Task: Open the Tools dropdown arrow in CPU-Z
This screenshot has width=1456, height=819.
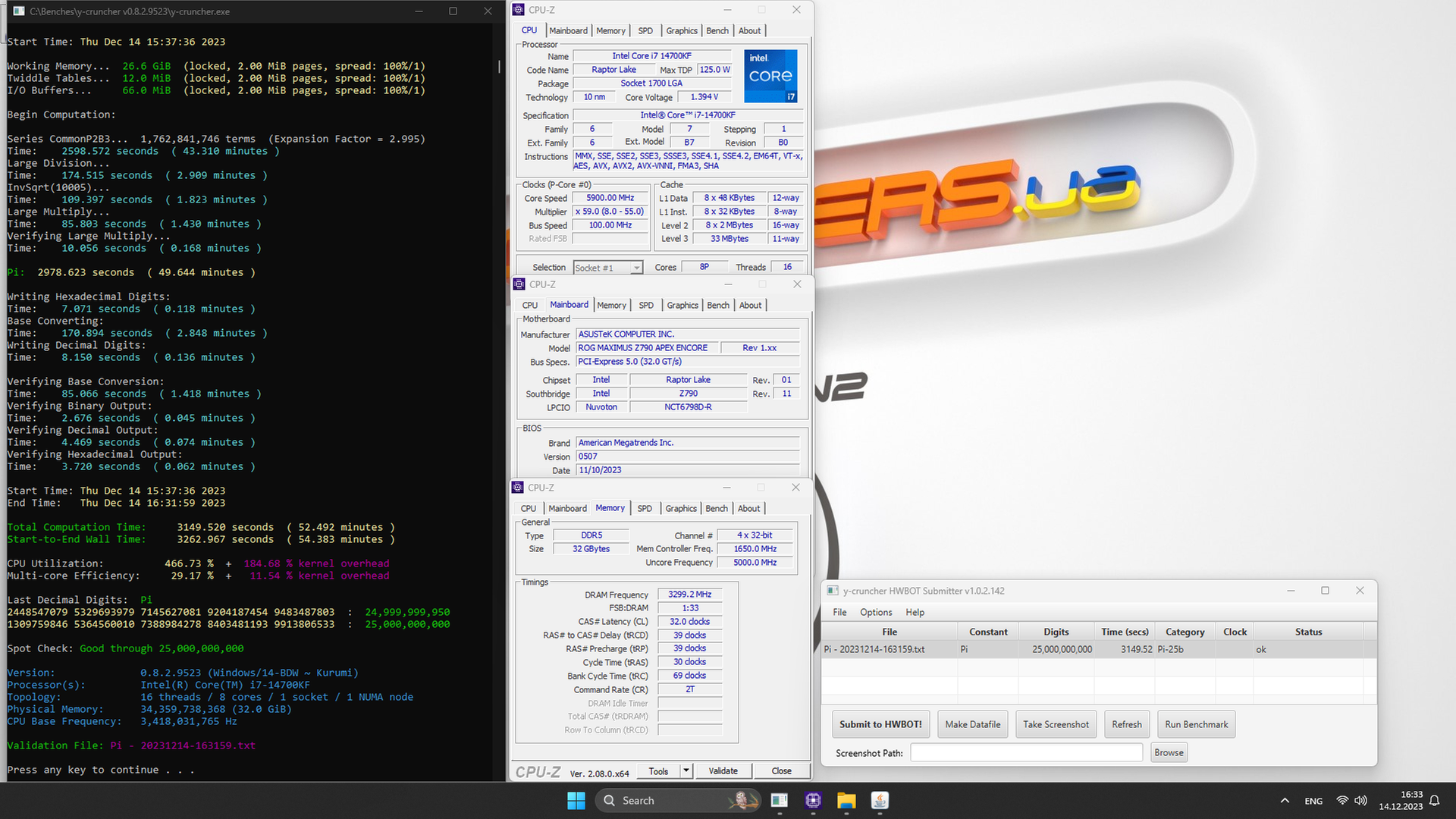Action: pyautogui.click(x=686, y=771)
